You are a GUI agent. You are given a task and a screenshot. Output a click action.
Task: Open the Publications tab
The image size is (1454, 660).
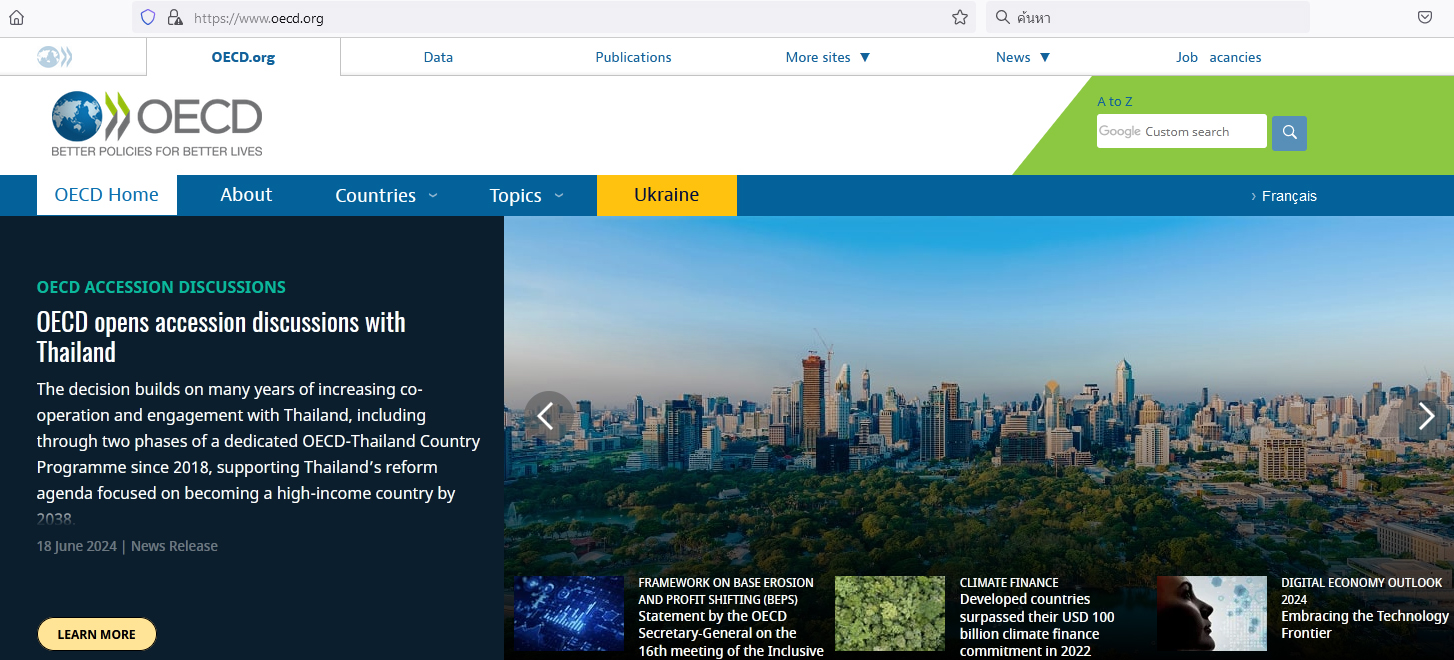point(633,57)
